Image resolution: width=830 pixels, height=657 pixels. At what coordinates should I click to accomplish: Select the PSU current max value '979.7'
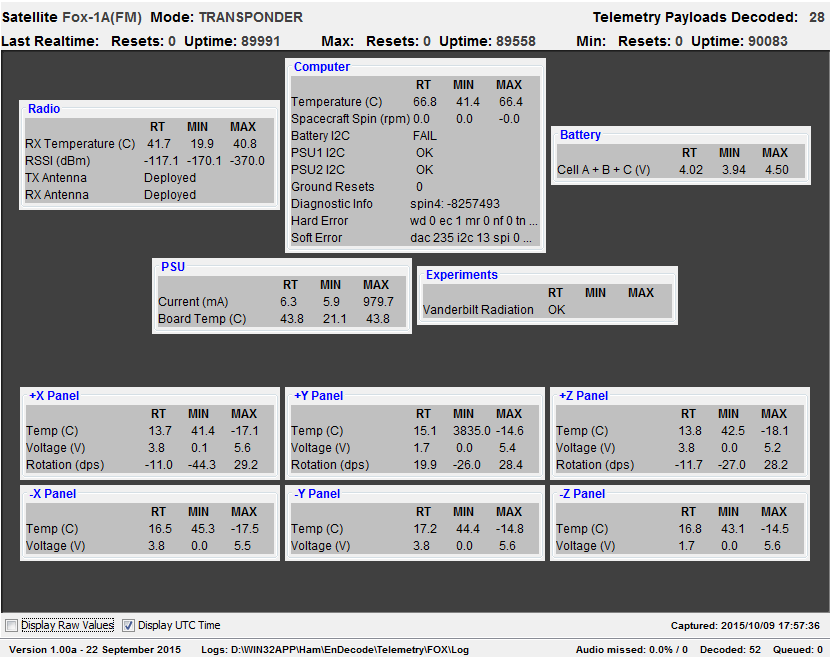(x=378, y=302)
